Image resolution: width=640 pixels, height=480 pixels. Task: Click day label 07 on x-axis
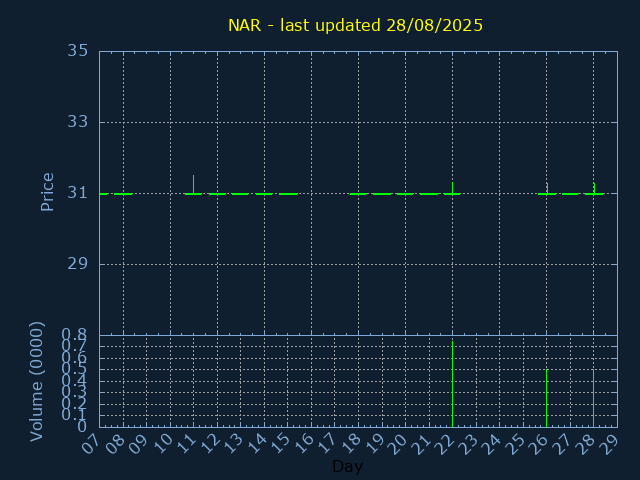click(91, 444)
